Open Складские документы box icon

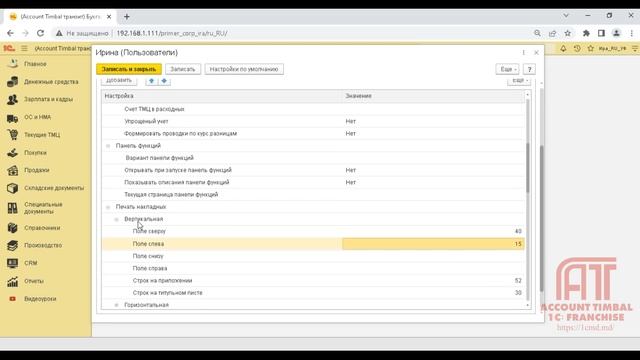click(x=13, y=188)
